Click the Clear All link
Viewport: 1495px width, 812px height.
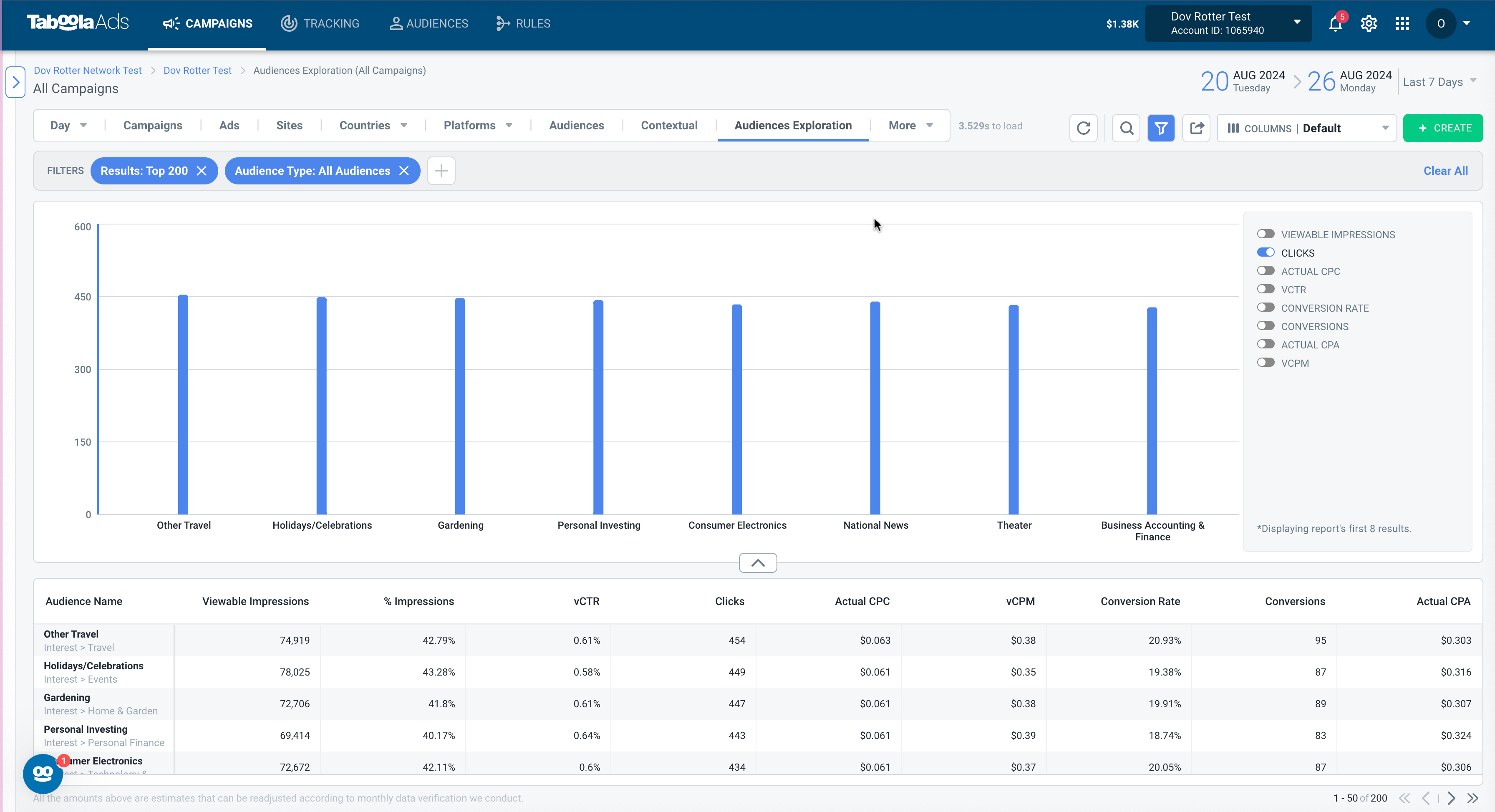pos(1445,171)
